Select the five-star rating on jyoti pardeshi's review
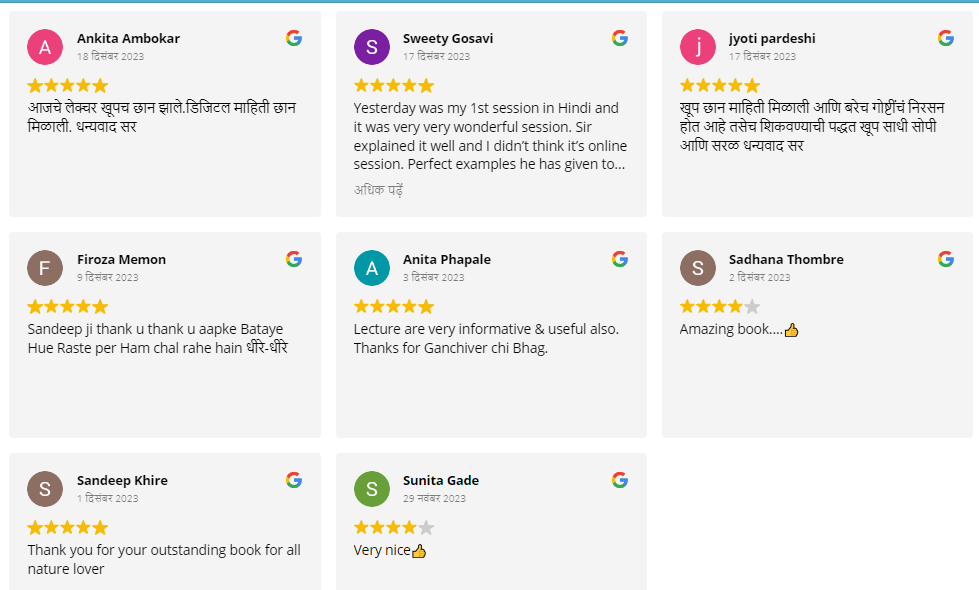The width and height of the screenshot is (979, 590). pos(719,85)
